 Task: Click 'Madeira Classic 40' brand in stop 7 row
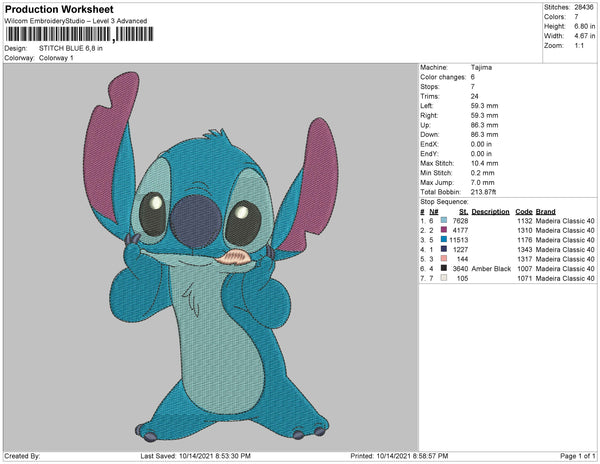click(x=565, y=278)
